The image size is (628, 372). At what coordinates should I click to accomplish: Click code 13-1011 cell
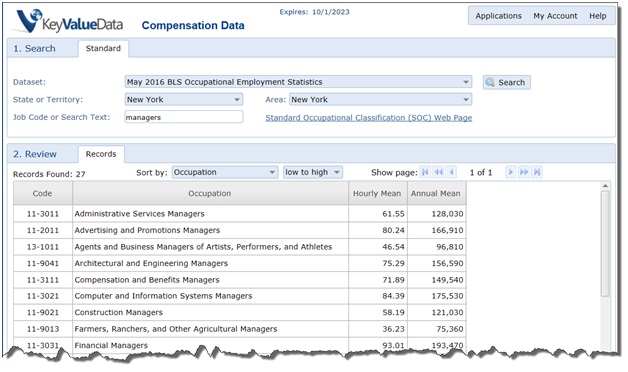pyautogui.click(x=43, y=247)
